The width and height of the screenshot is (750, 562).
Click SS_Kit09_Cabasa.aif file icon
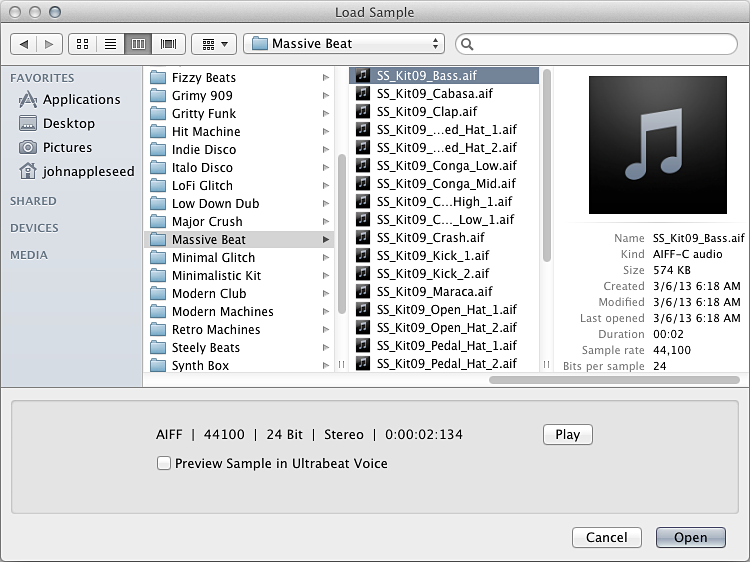click(x=363, y=93)
